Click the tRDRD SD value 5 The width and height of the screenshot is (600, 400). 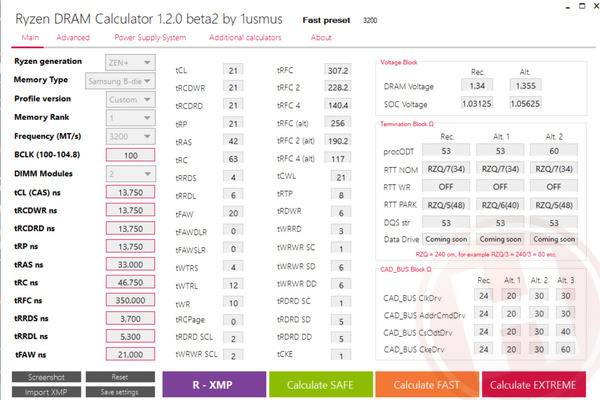341,321
